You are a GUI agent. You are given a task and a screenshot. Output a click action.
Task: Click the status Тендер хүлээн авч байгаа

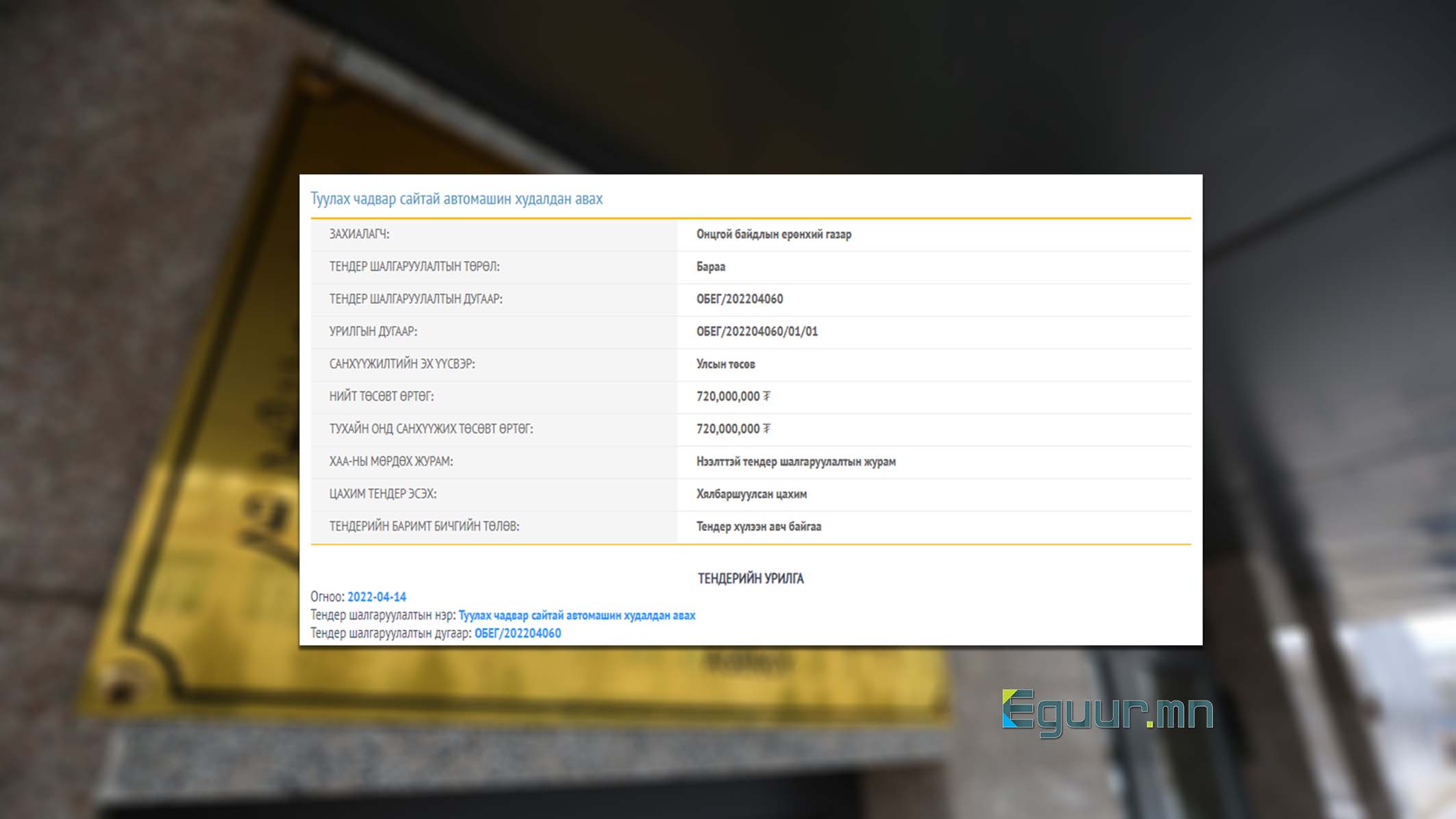tap(758, 526)
